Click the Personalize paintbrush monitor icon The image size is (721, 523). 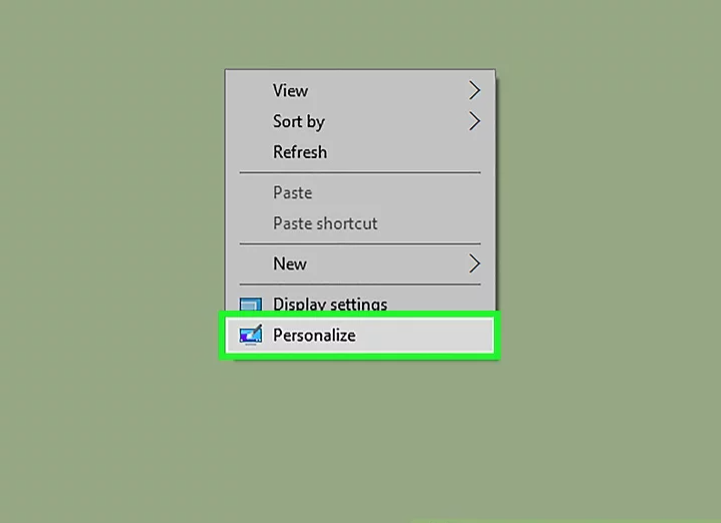tap(251, 335)
